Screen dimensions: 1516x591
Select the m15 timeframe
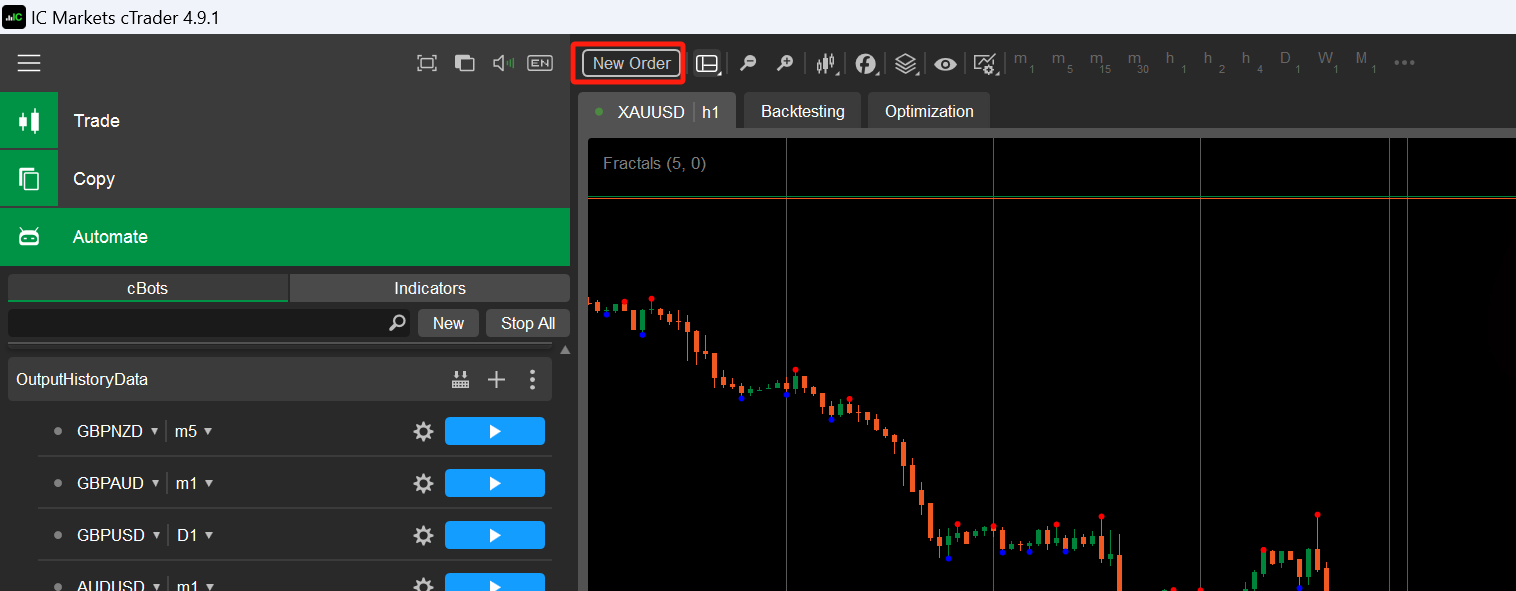[x=1100, y=62]
